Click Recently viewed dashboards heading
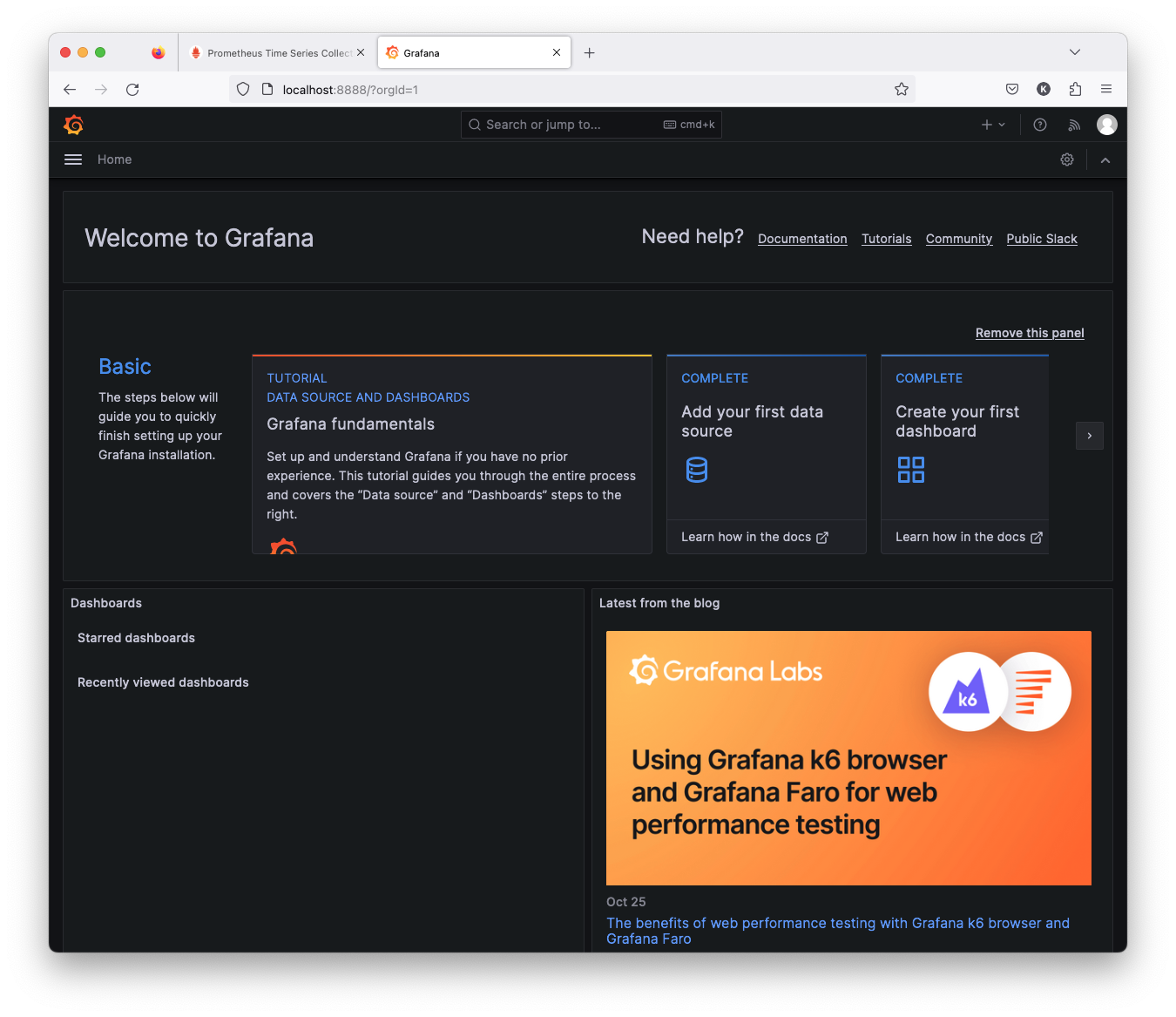Viewport: 1176px width, 1017px height. tap(163, 682)
